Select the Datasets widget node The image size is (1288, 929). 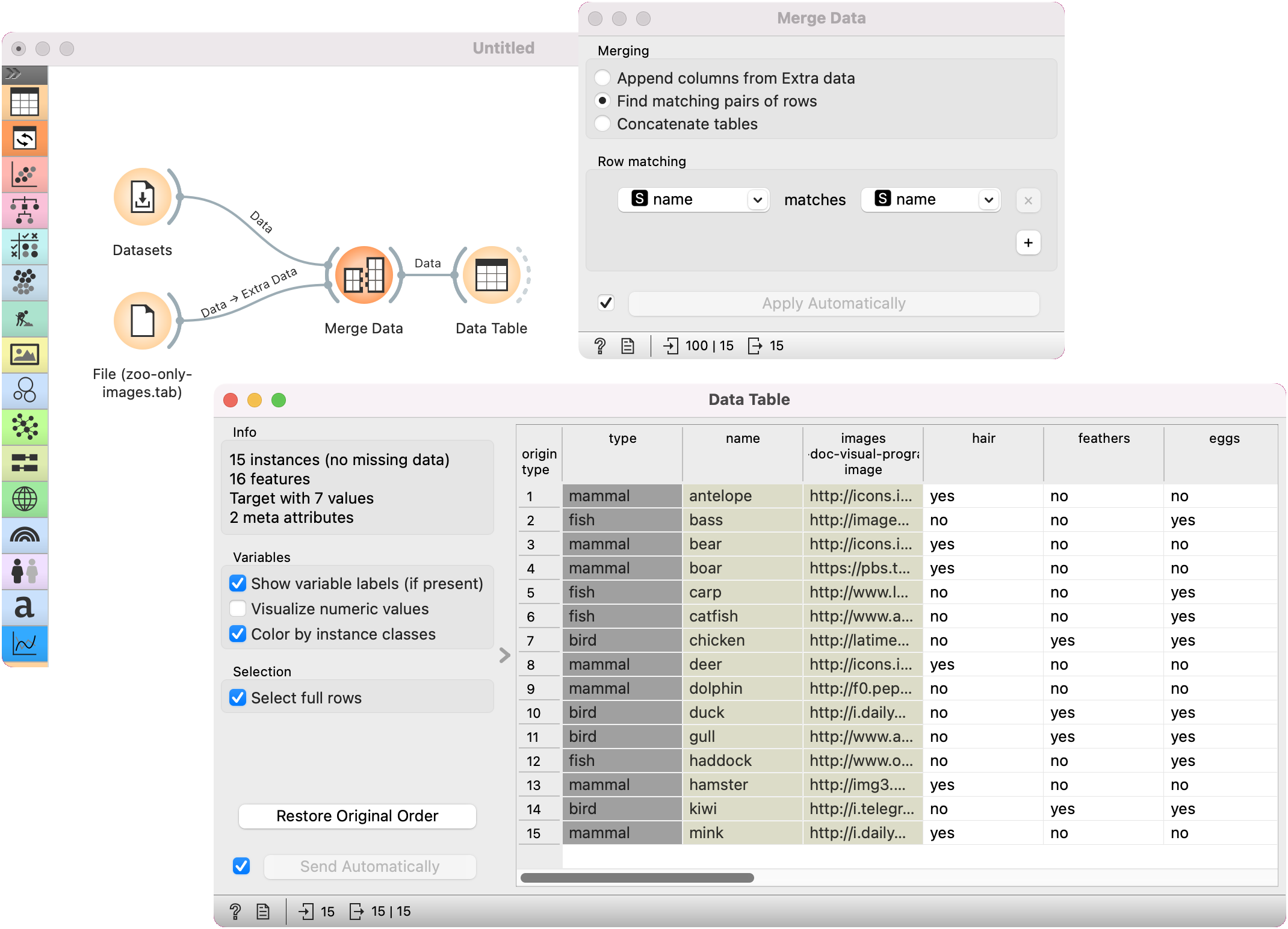[x=143, y=197]
